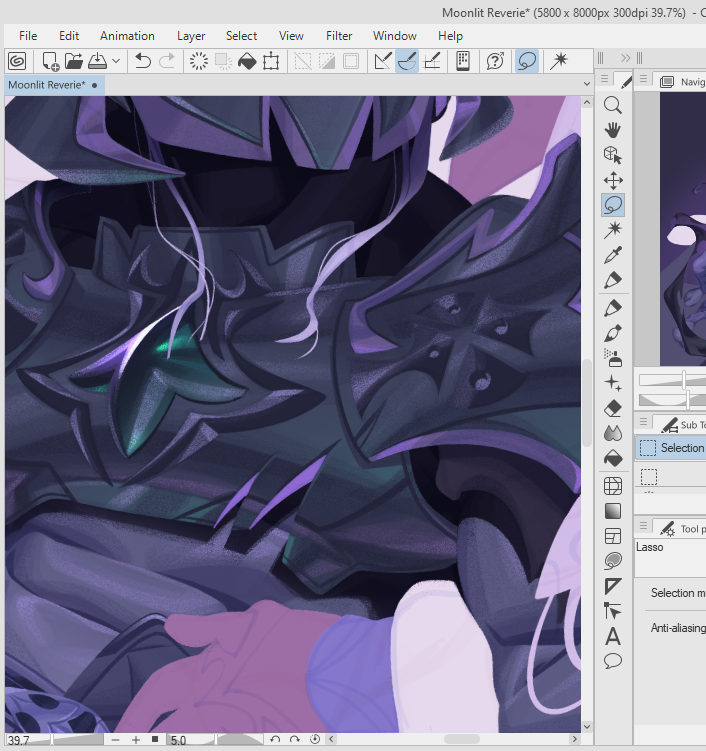Open the Edit menu
The width and height of the screenshot is (706, 751).
(69, 36)
